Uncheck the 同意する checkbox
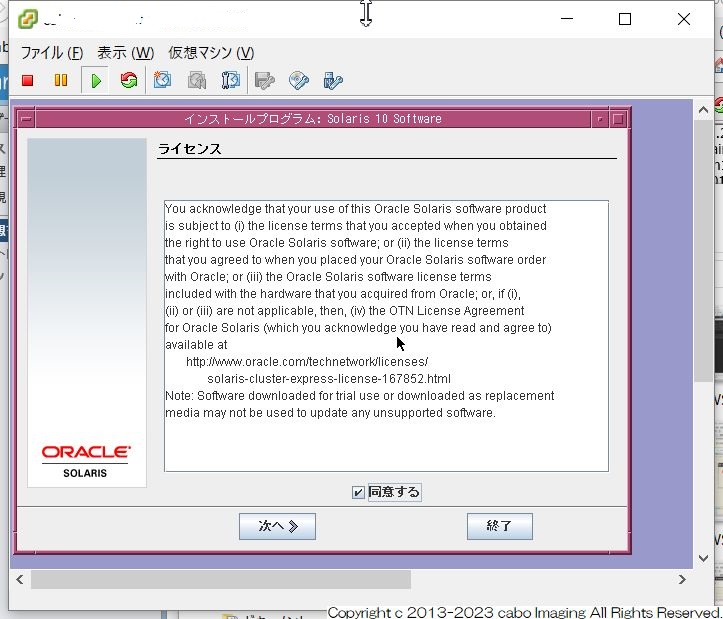 click(x=358, y=493)
